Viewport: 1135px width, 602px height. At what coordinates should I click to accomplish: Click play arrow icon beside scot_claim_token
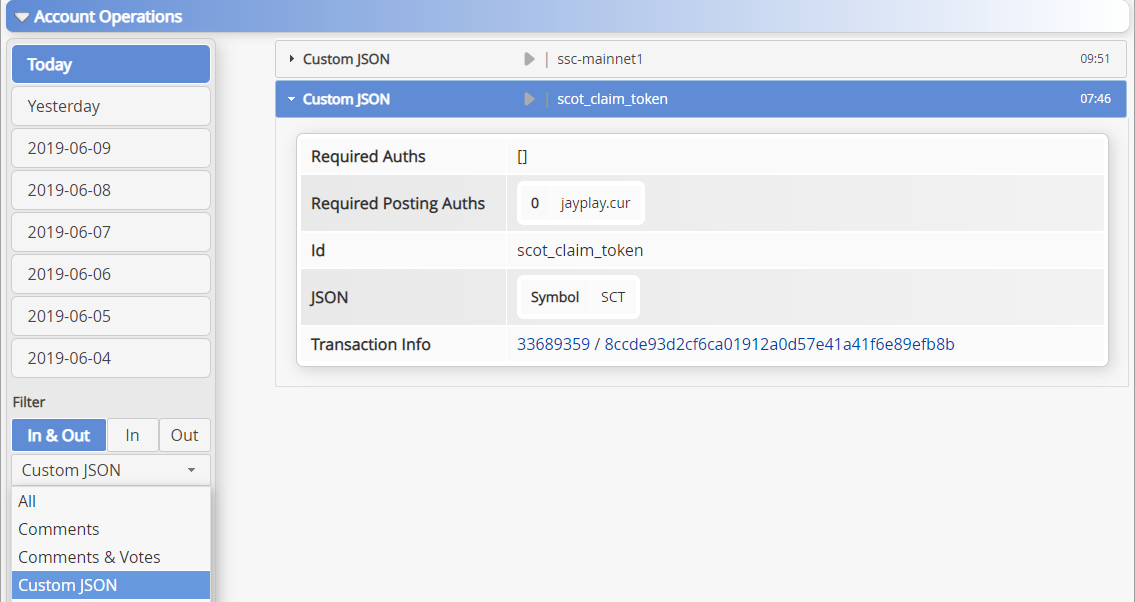pos(529,99)
